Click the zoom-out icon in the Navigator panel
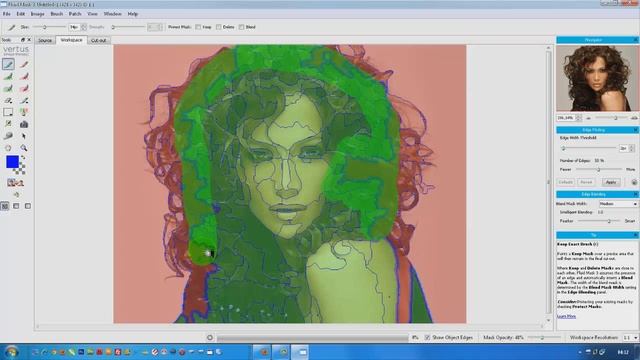The width and height of the screenshot is (640, 360). click(588, 118)
